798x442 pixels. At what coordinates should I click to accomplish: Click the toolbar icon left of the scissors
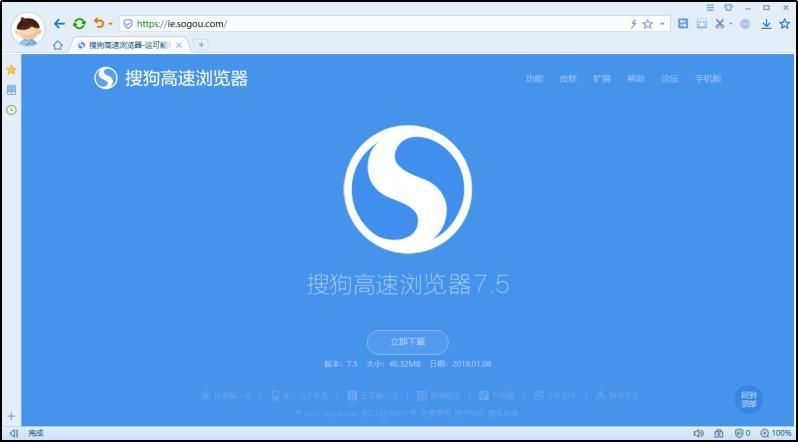pyautogui.click(x=702, y=23)
